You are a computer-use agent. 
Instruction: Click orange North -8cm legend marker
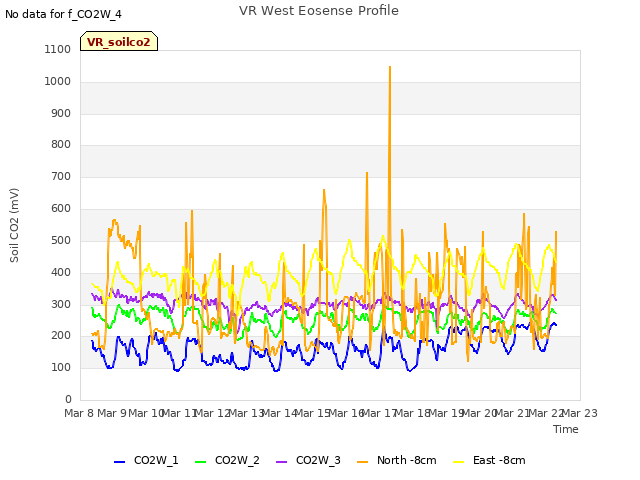[x=362, y=461]
